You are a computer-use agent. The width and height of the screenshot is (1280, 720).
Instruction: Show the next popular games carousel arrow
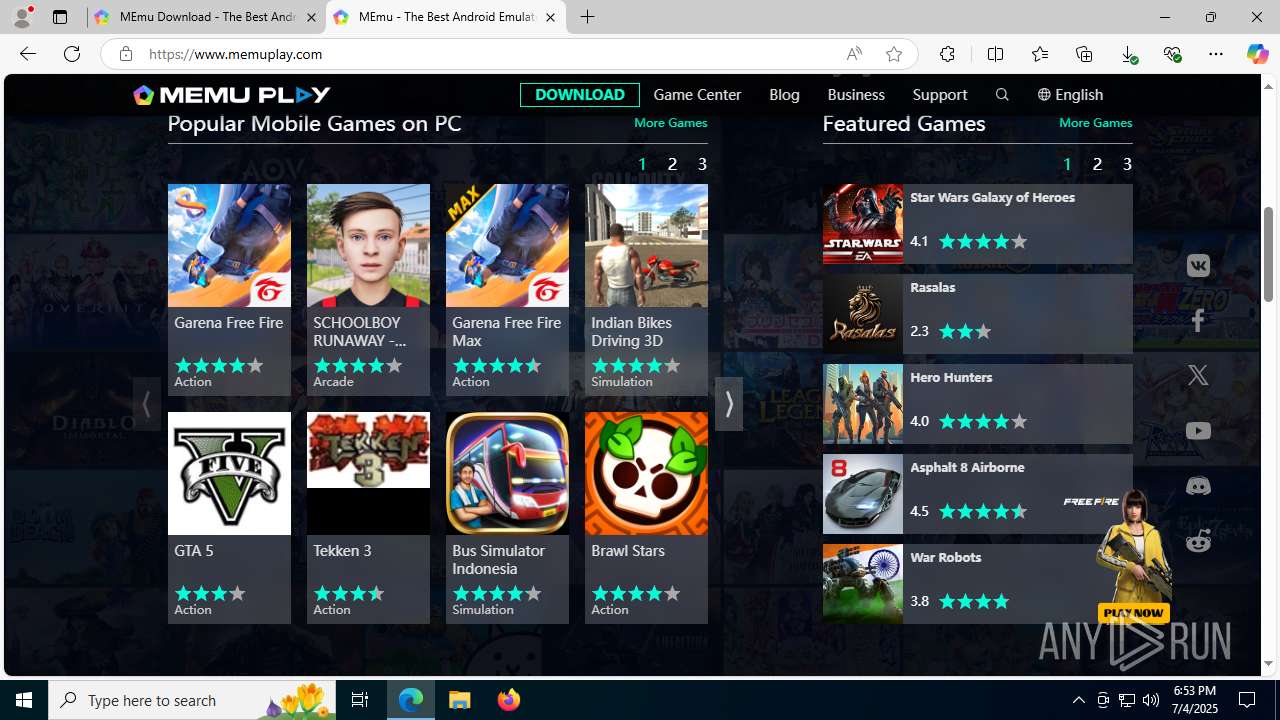[729, 404]
